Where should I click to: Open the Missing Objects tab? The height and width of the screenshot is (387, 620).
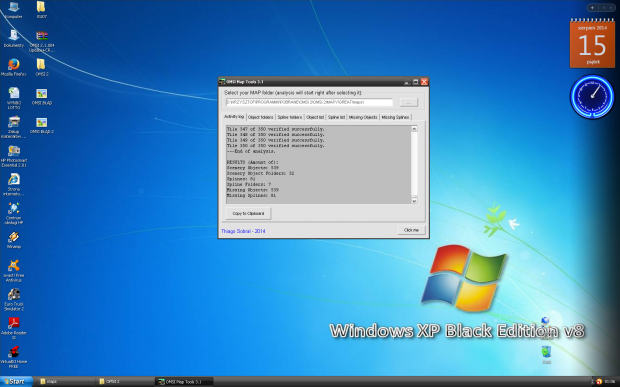[x=363, y=117]
